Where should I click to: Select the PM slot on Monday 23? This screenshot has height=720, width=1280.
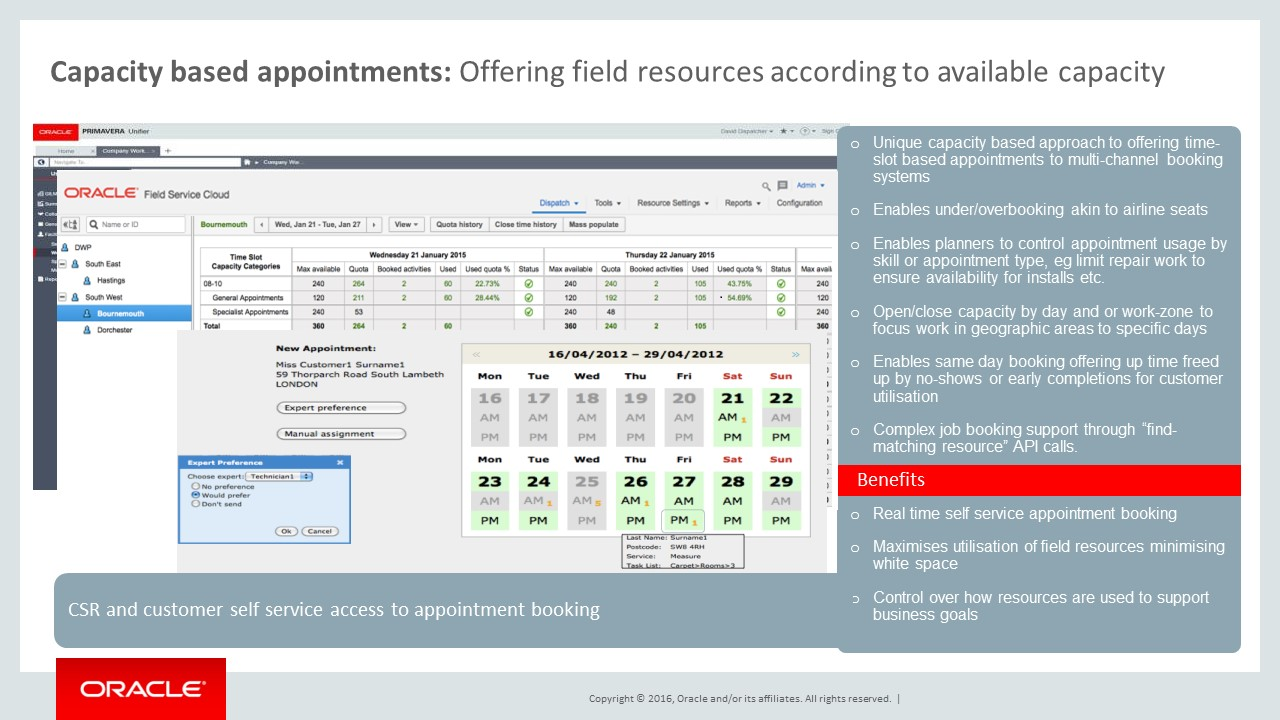490,520
